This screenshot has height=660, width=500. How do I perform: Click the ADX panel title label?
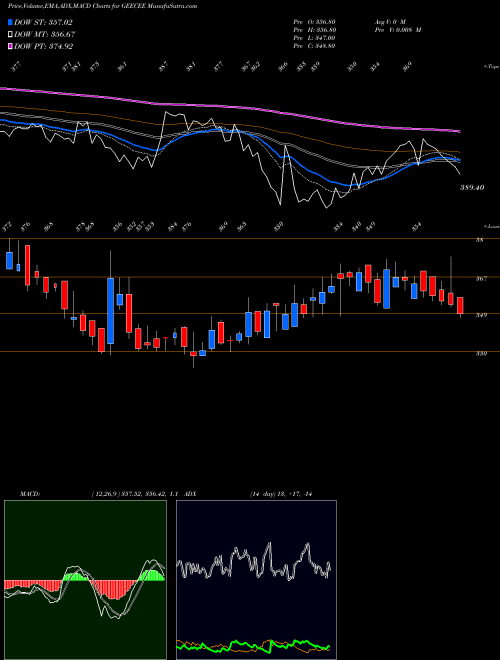(191, 494)
